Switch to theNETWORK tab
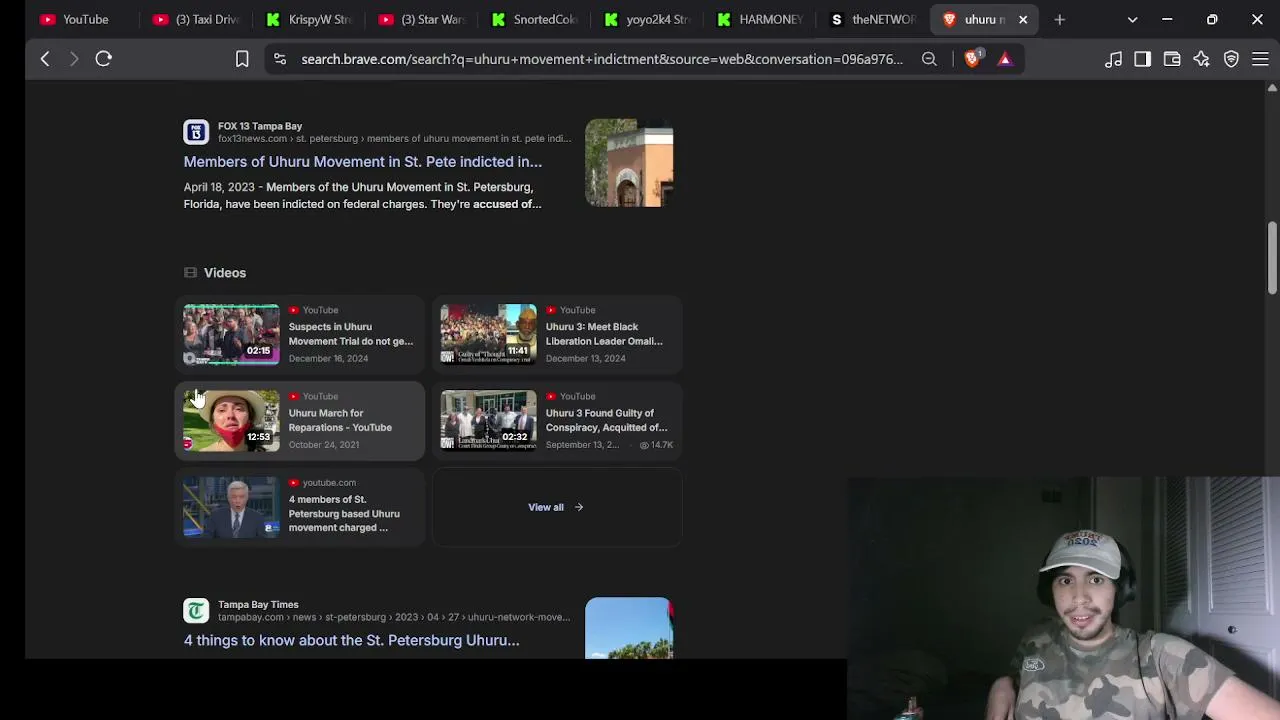1280x720 pixels. coord(875,19)
